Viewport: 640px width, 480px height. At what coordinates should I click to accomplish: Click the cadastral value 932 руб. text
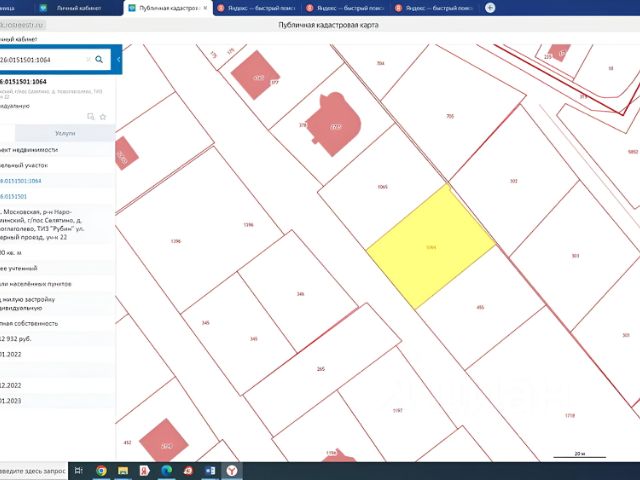16,339
